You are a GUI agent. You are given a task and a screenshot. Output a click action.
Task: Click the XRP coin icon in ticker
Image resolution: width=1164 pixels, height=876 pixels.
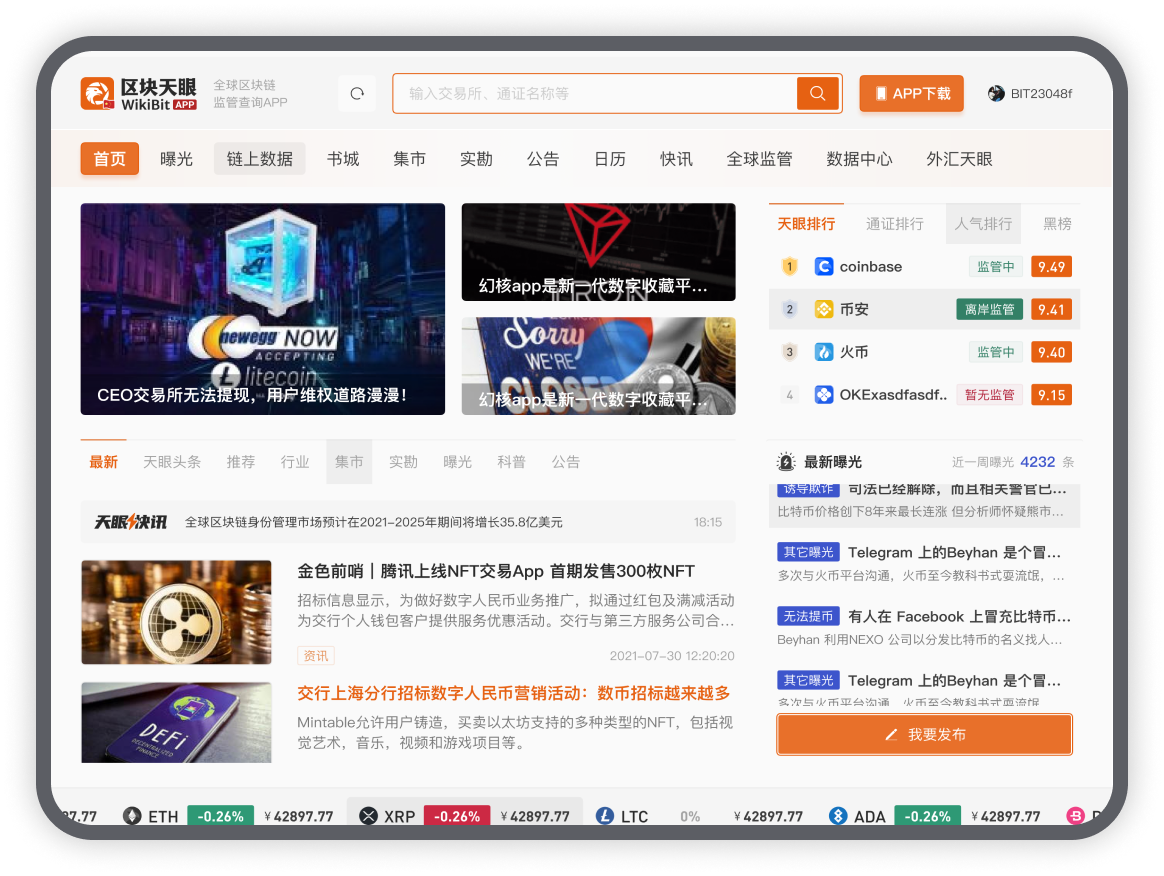[368, 816]
